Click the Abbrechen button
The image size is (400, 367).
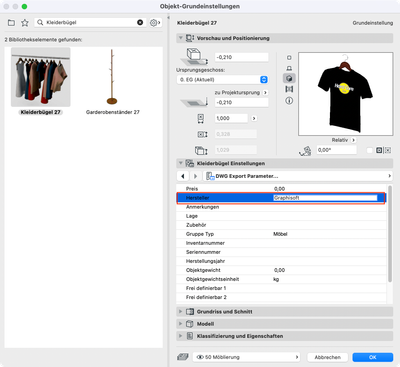328,357
